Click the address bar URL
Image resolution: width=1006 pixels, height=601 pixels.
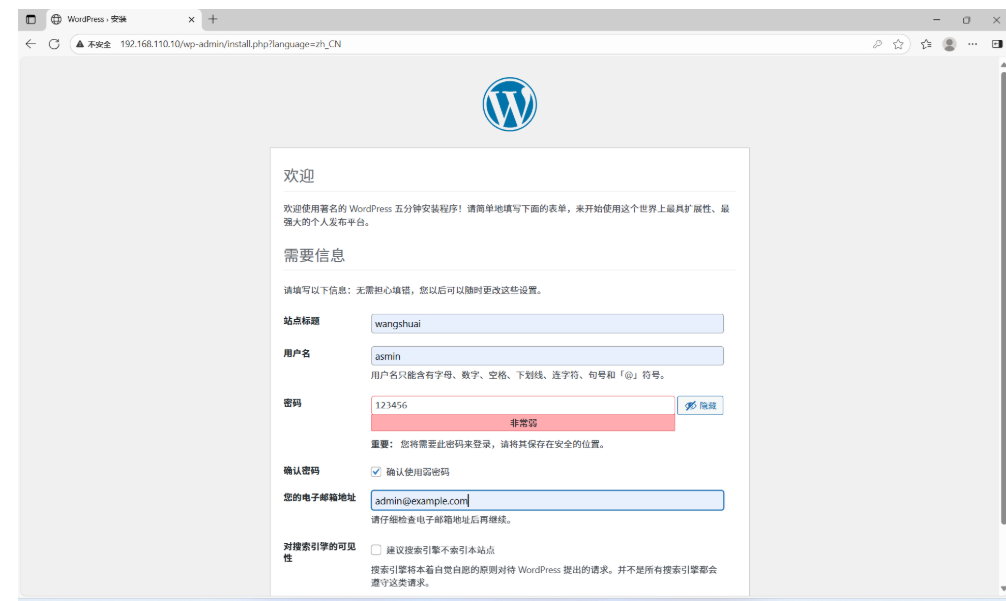[230, 44]
